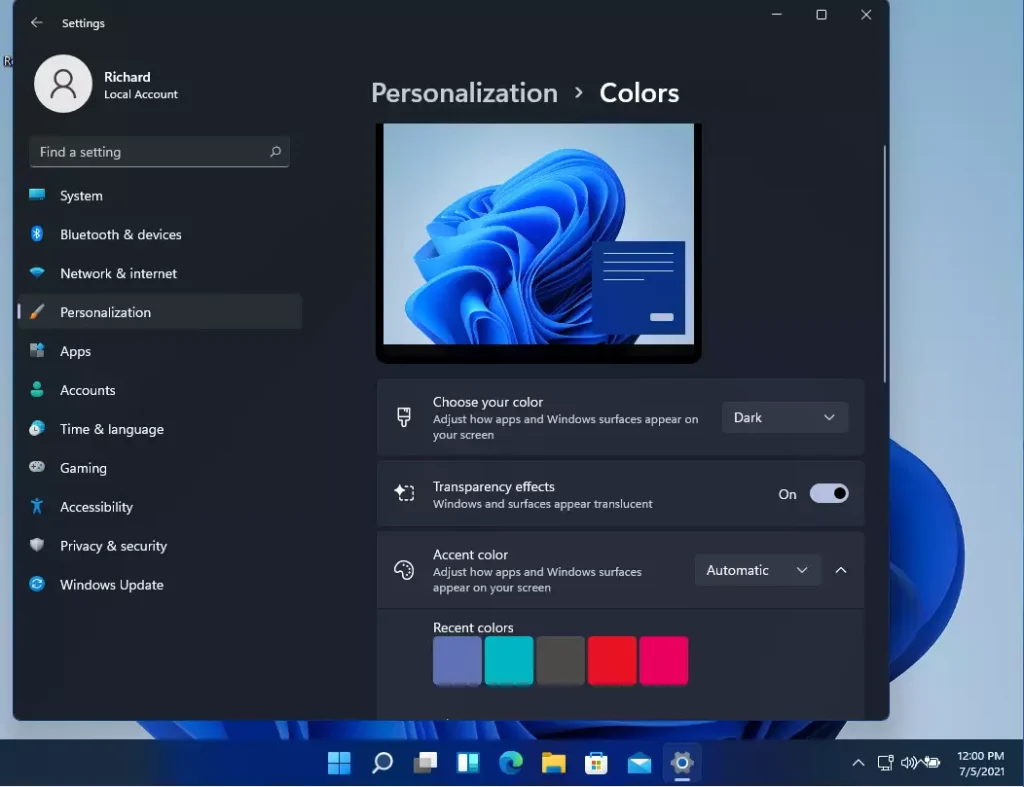Click the System monitor icon

click(x=37, y=195)
